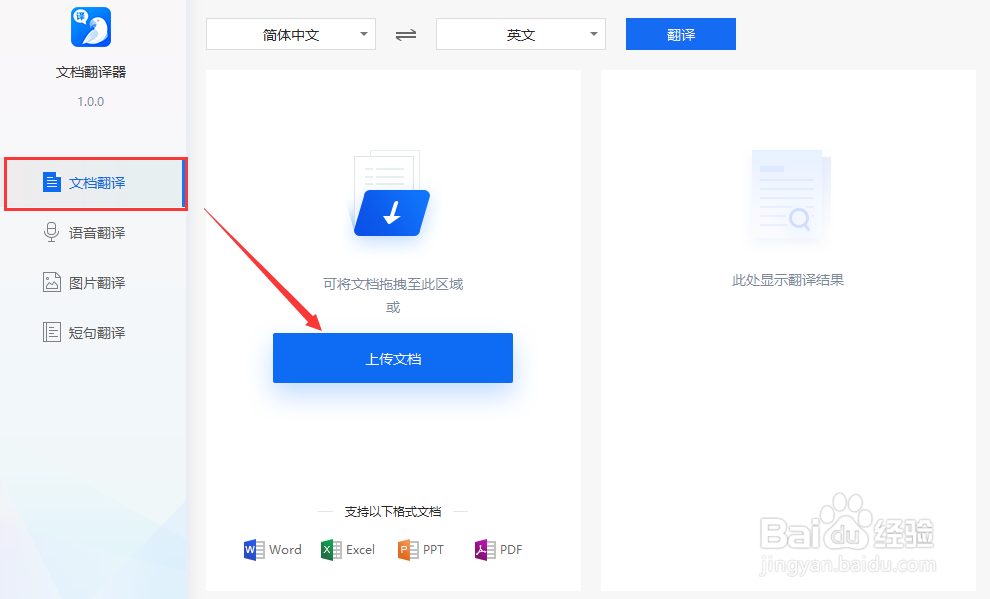
Task: Select the 文档翻译 menu entry
Action: coord(95,182)
